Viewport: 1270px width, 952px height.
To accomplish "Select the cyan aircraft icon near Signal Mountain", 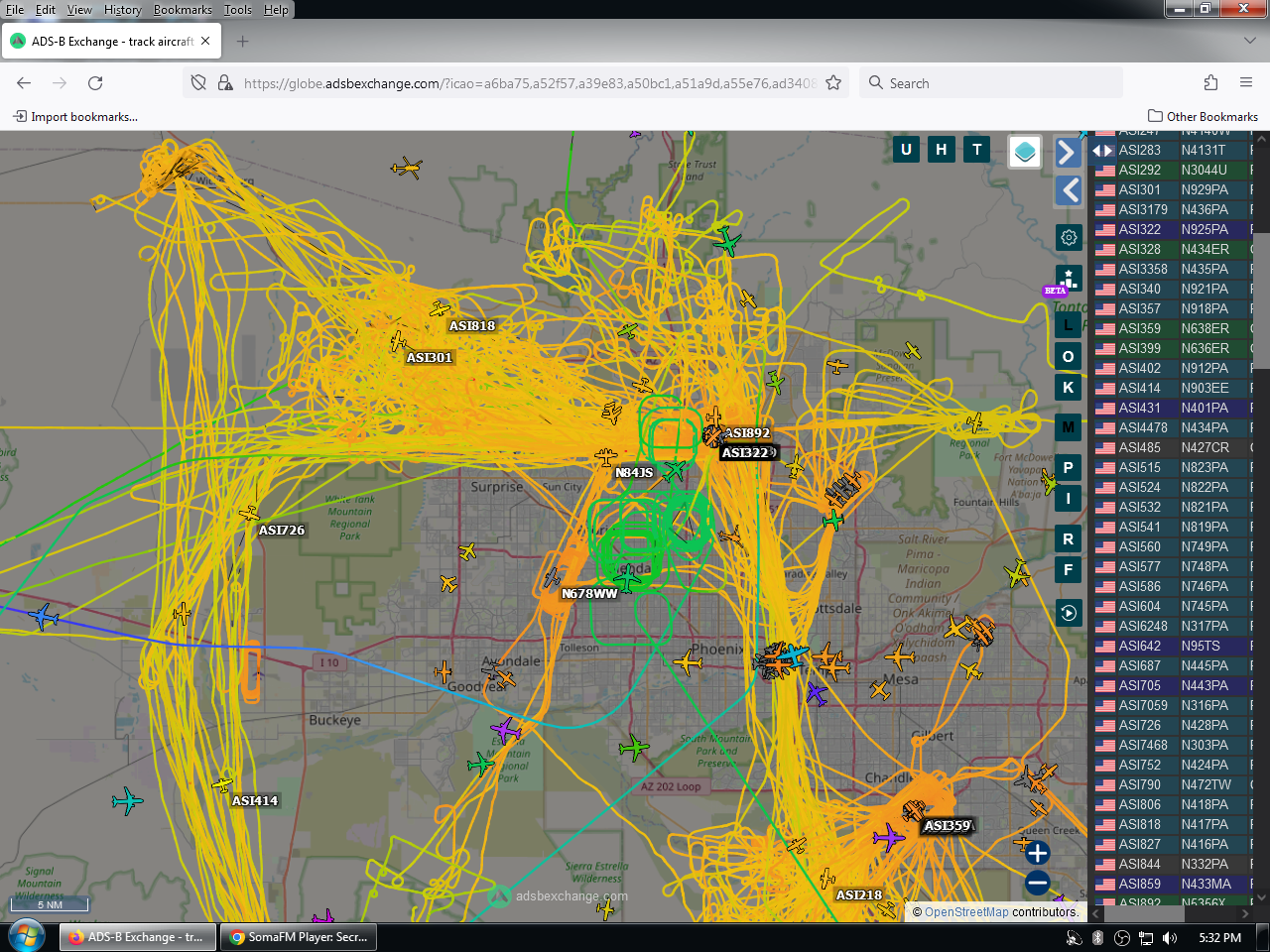I will tap(127, 800).
